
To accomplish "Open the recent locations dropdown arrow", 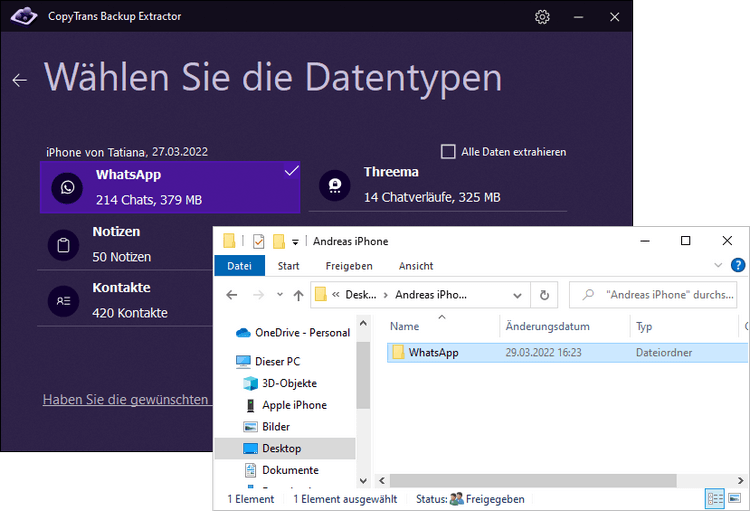I will pos(280,295).
